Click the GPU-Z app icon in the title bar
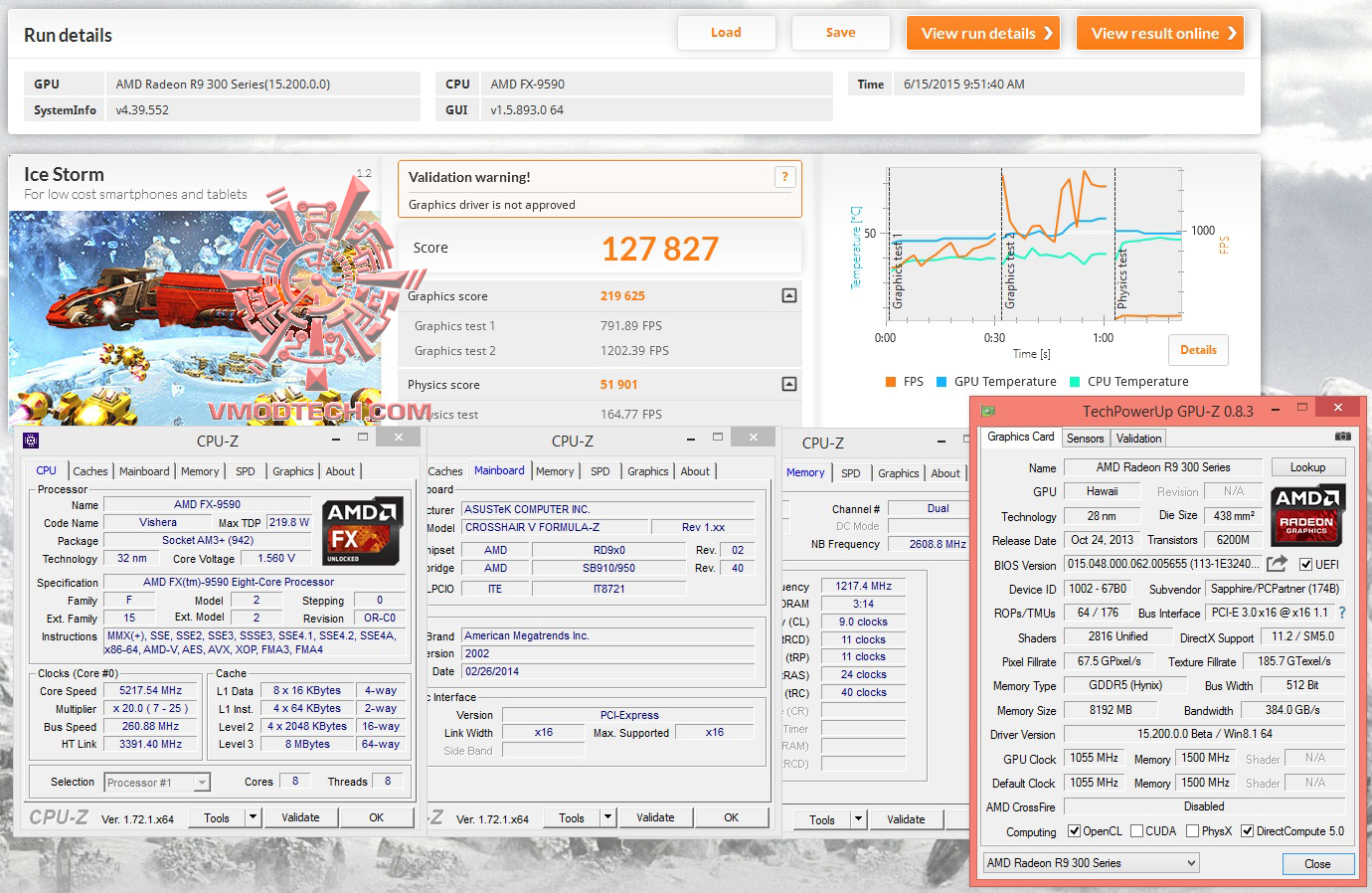 click(987, 411)
